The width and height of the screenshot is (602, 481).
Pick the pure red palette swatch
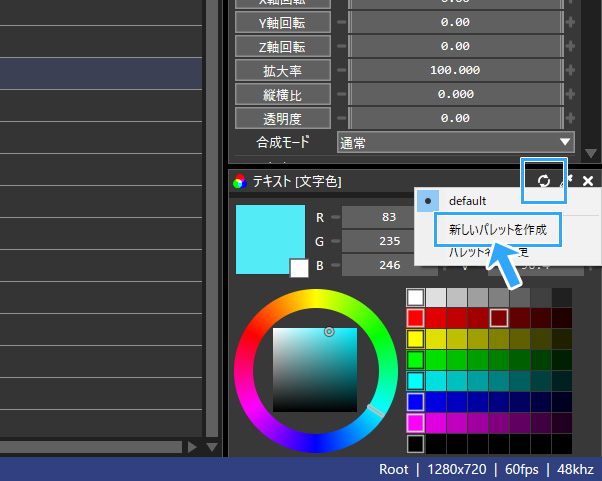415,318
